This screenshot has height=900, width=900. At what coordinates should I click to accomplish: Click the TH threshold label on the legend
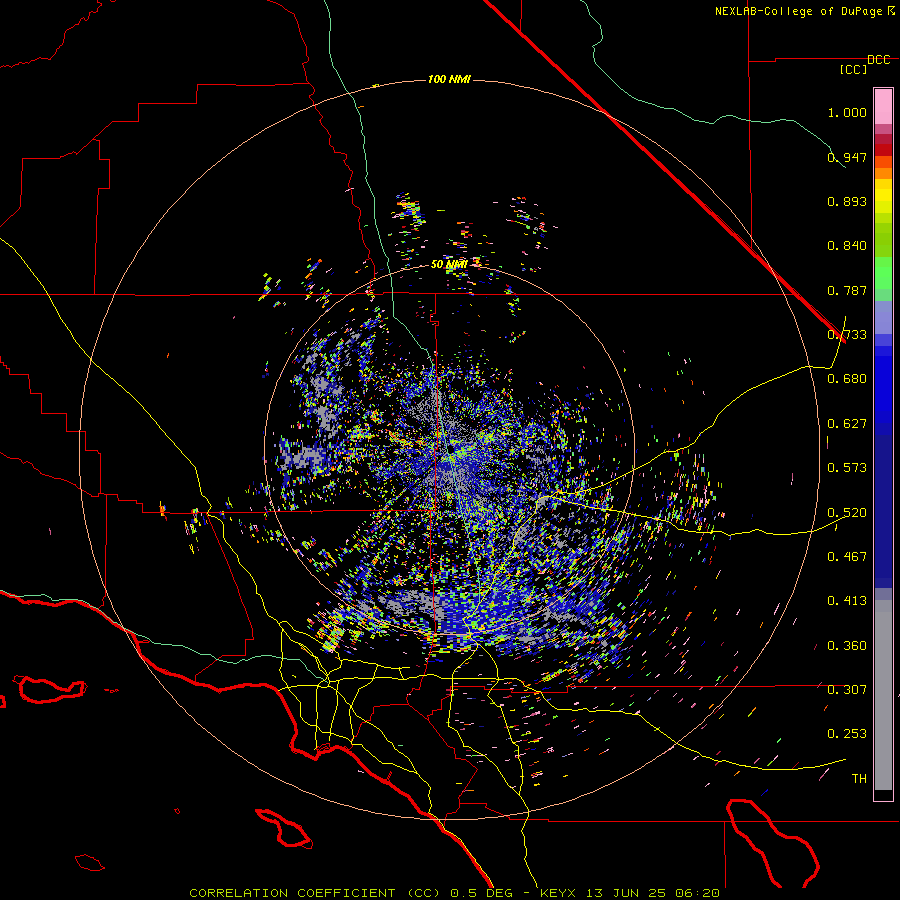point(859,779)
